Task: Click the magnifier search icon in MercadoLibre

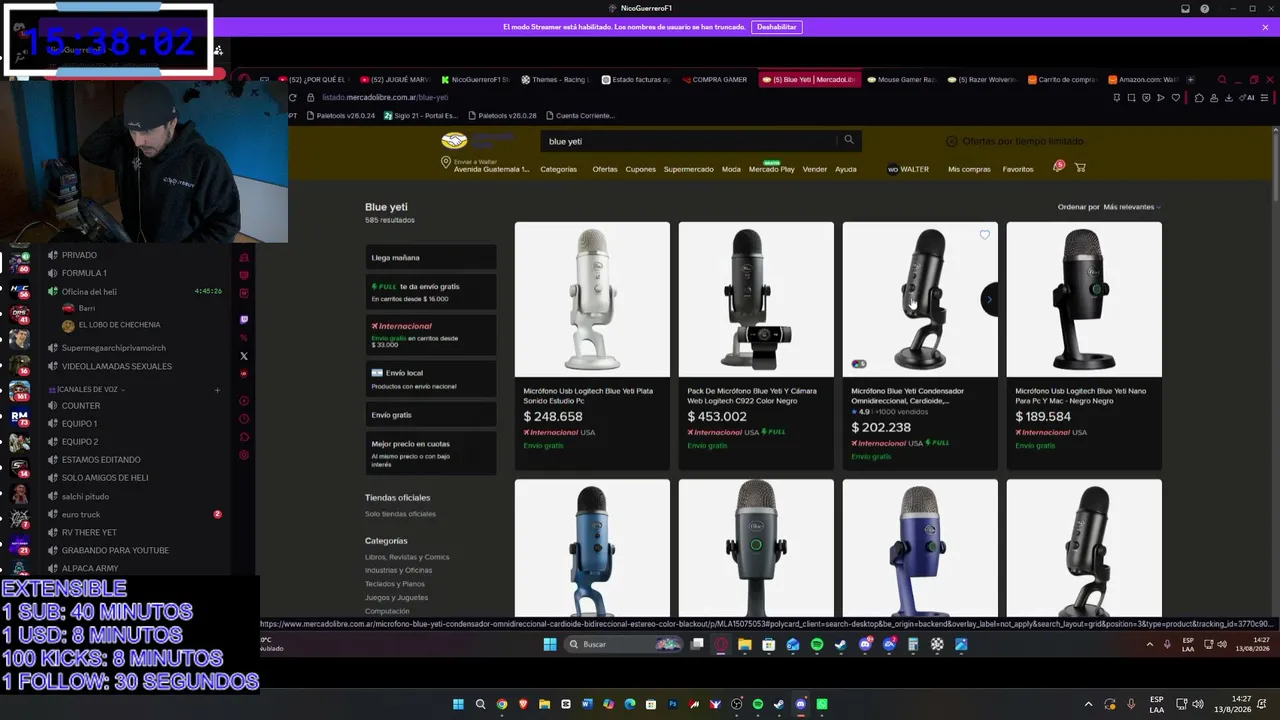Action: [849, 140]
